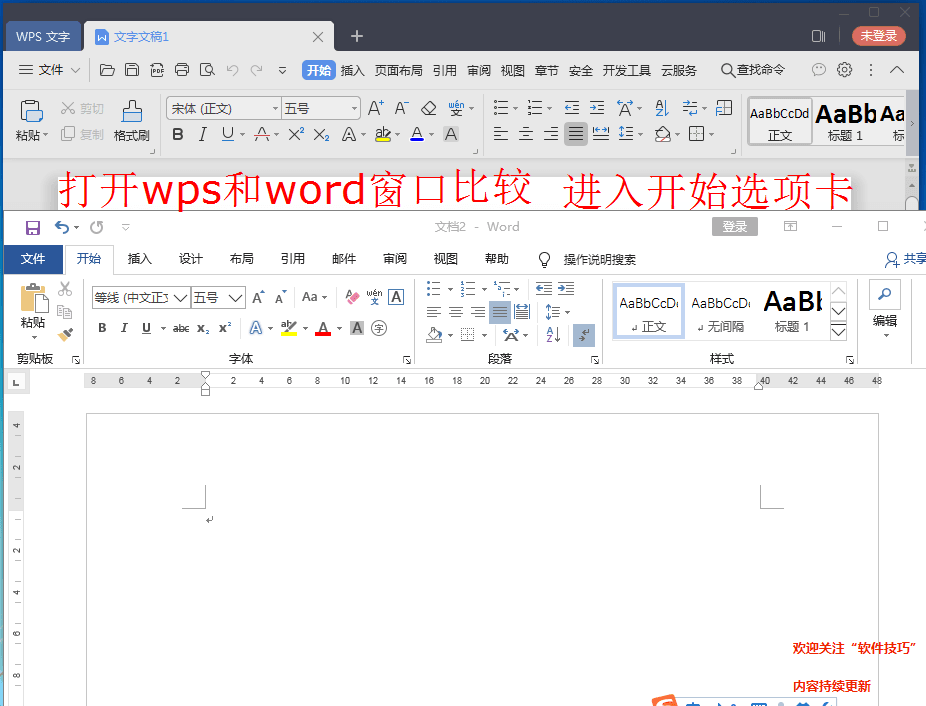Screen dimensions: 926x706
Task: Click WPS format painter 格式刷
Action: click(131, 122)
